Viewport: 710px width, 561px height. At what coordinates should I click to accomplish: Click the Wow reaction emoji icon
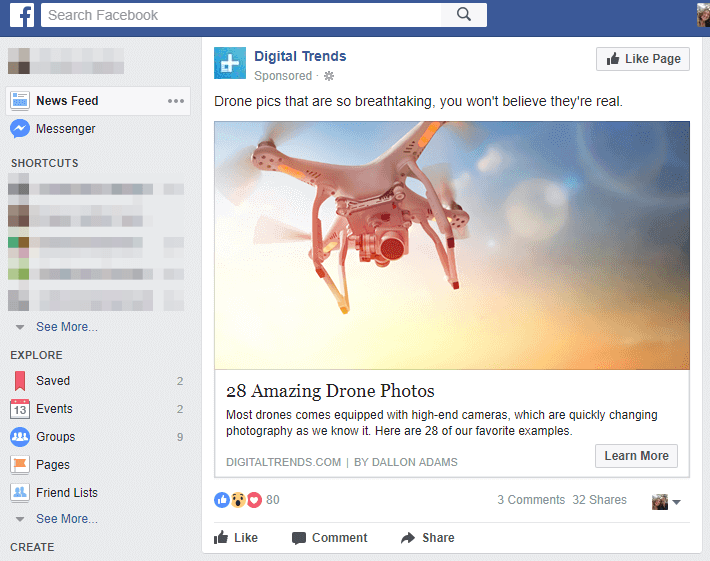(238, 500)
